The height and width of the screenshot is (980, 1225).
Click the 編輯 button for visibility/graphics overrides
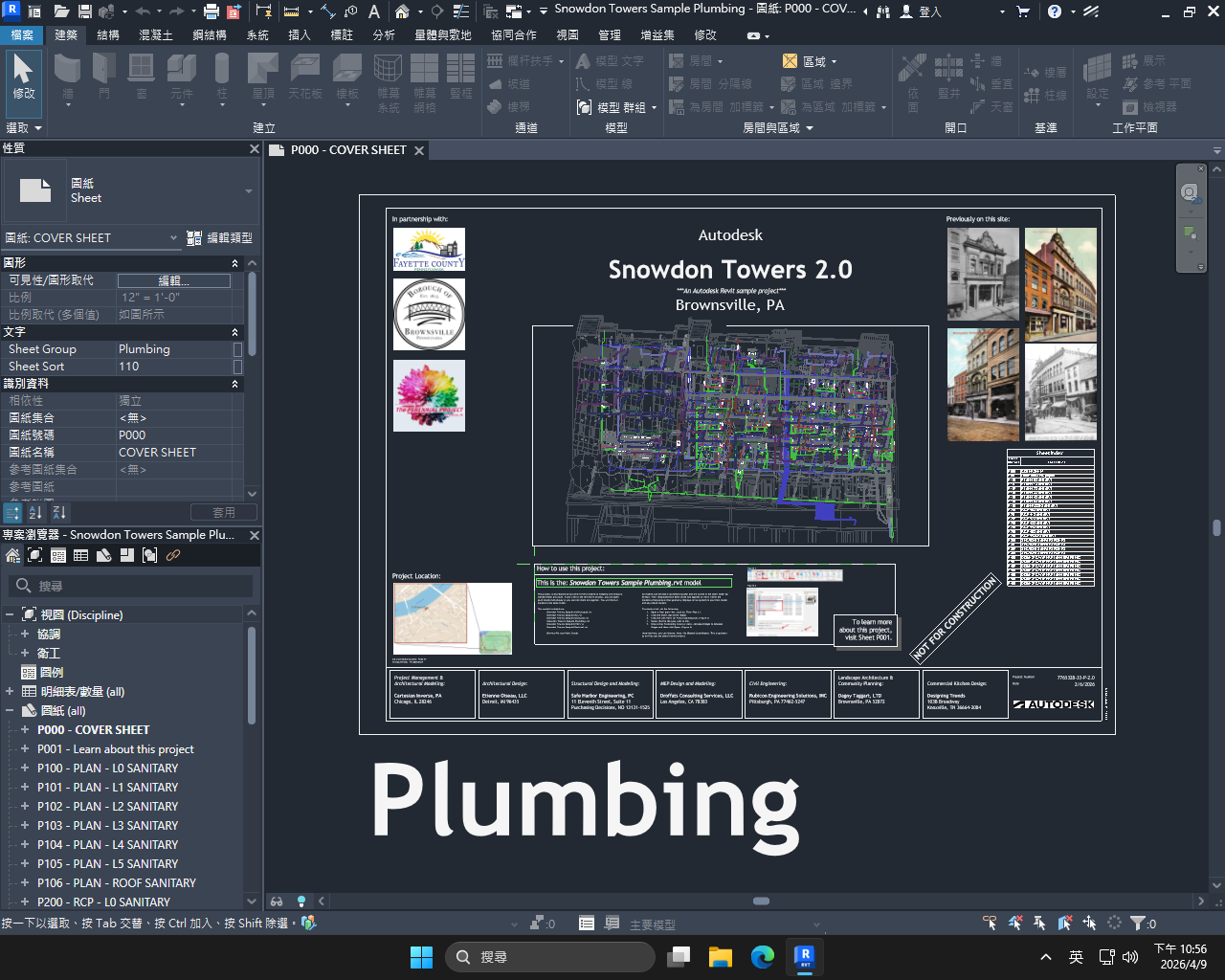pyautogui.click(x=173, y=280)
